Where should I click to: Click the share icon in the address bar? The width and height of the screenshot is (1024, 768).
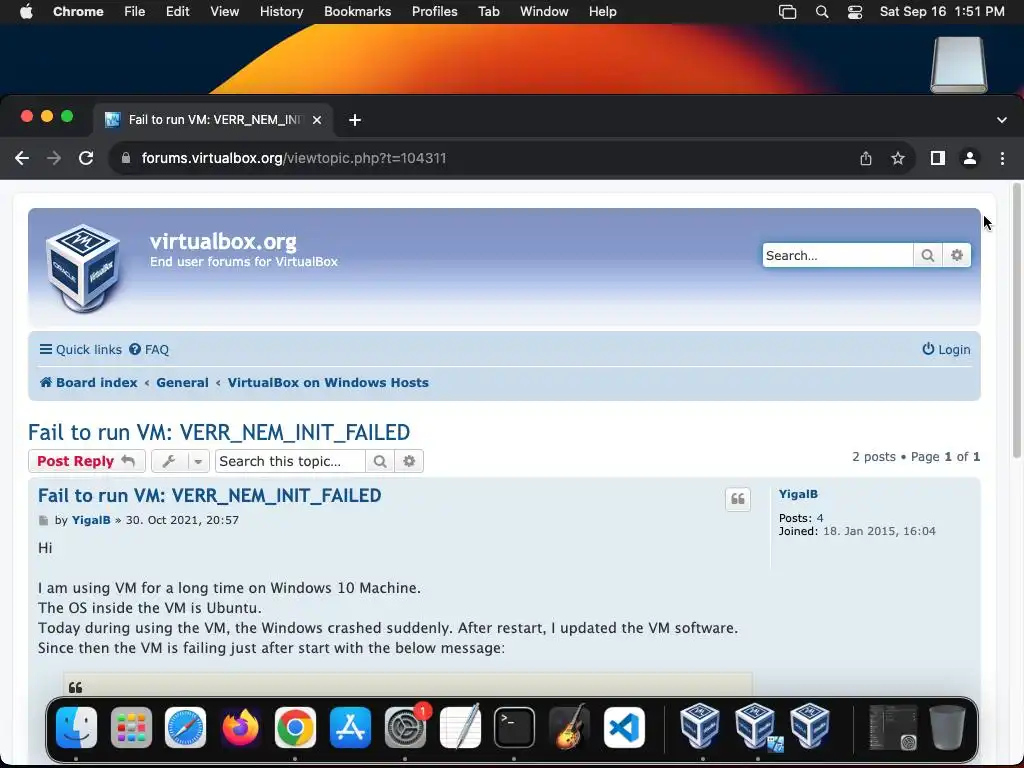[x=866, y=158]
